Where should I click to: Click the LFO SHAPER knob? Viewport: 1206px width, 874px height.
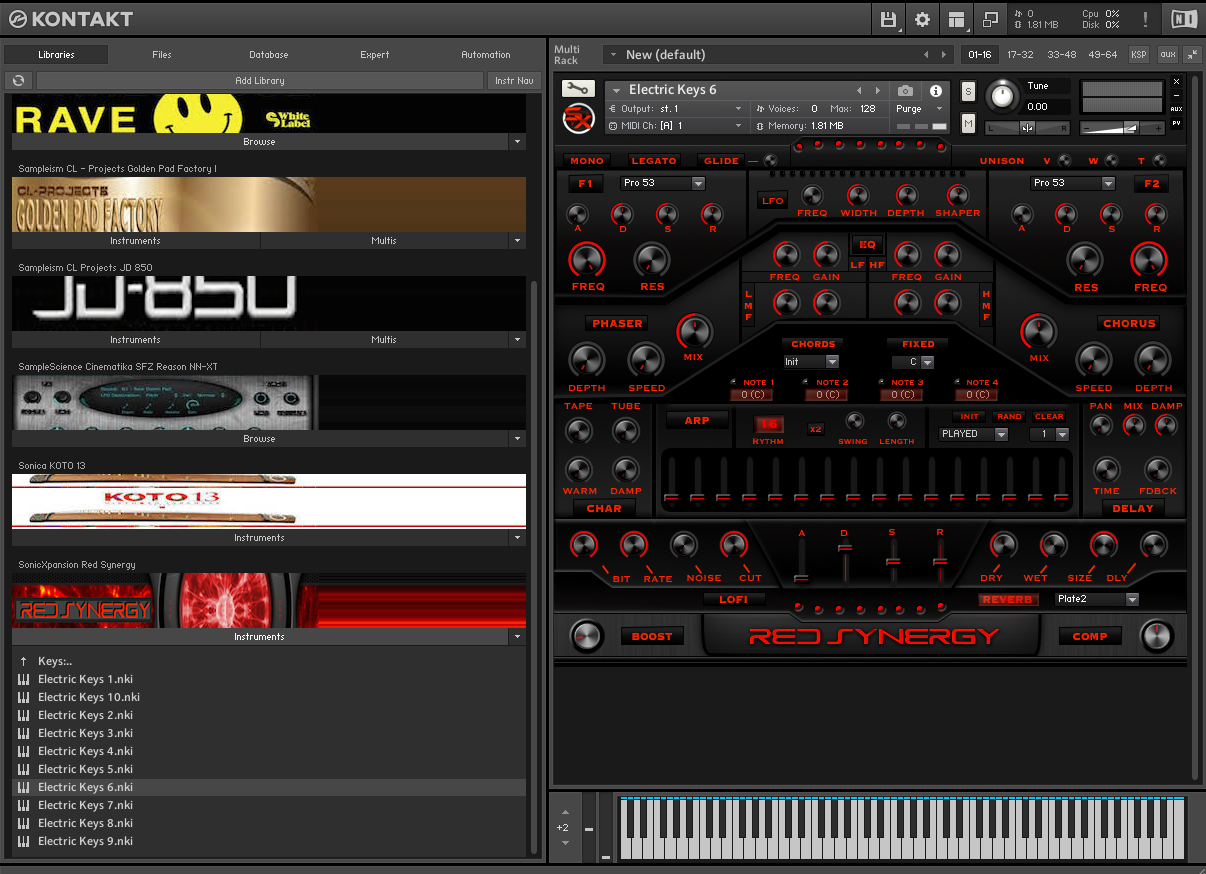(x=957, y=195)
